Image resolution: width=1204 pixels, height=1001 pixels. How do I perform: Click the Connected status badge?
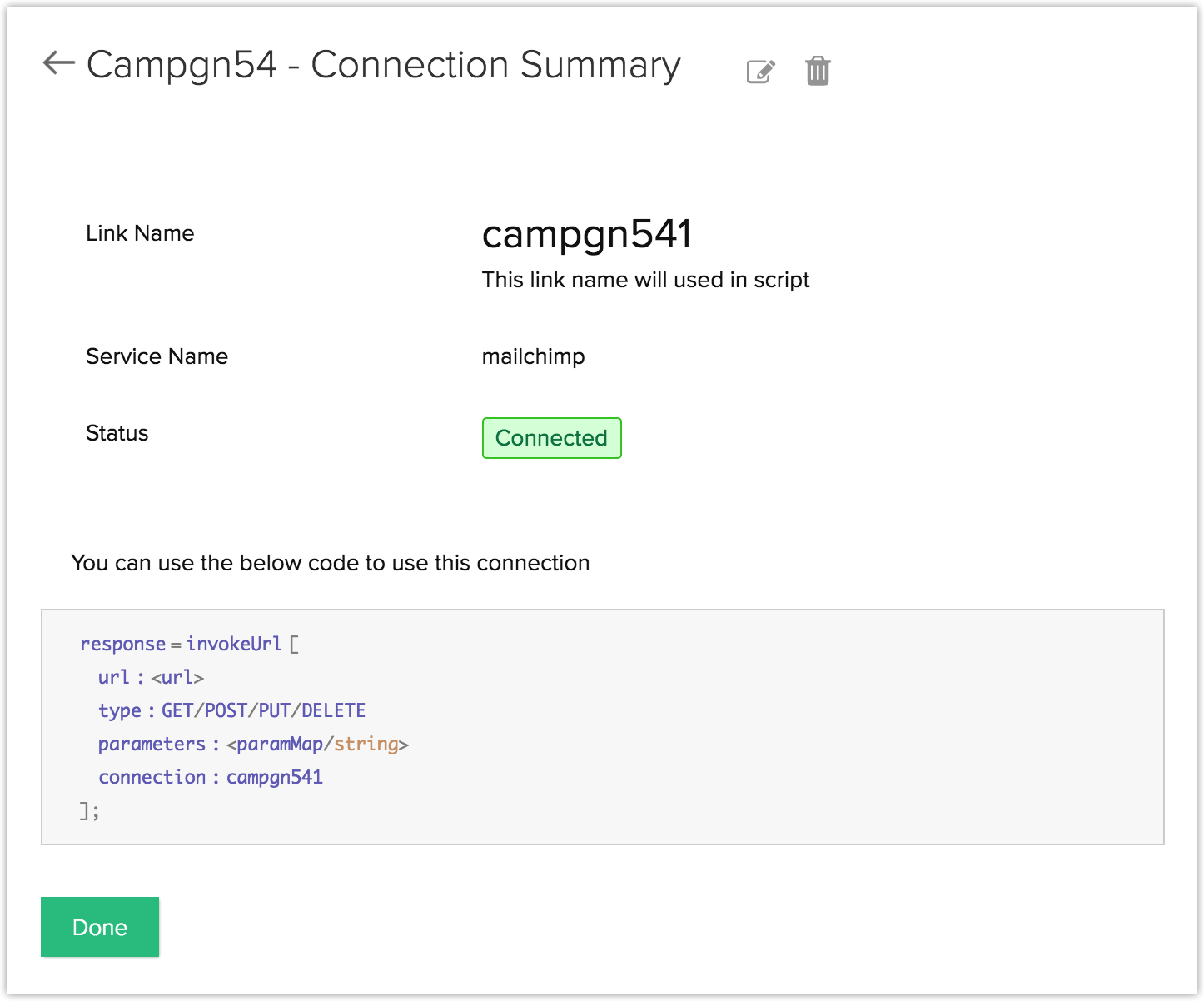pos(551,438)
